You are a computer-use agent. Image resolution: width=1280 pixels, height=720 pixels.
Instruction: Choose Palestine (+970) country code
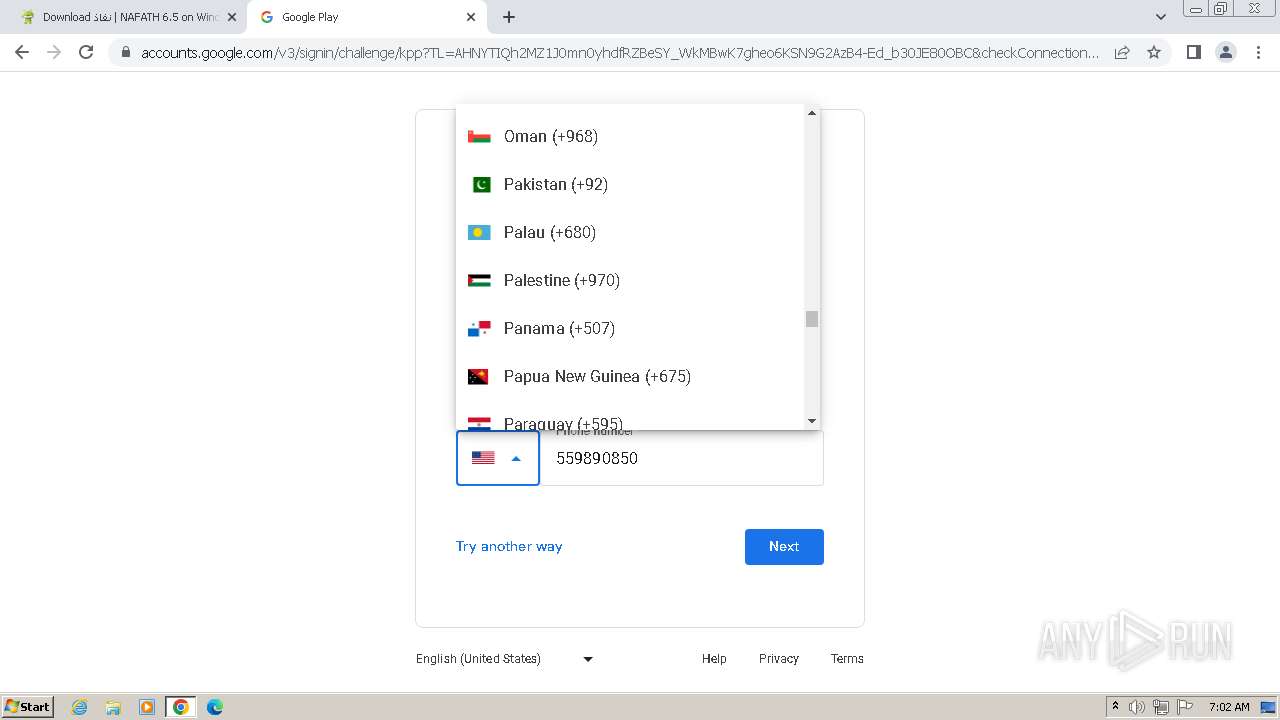tap(562, 281)
